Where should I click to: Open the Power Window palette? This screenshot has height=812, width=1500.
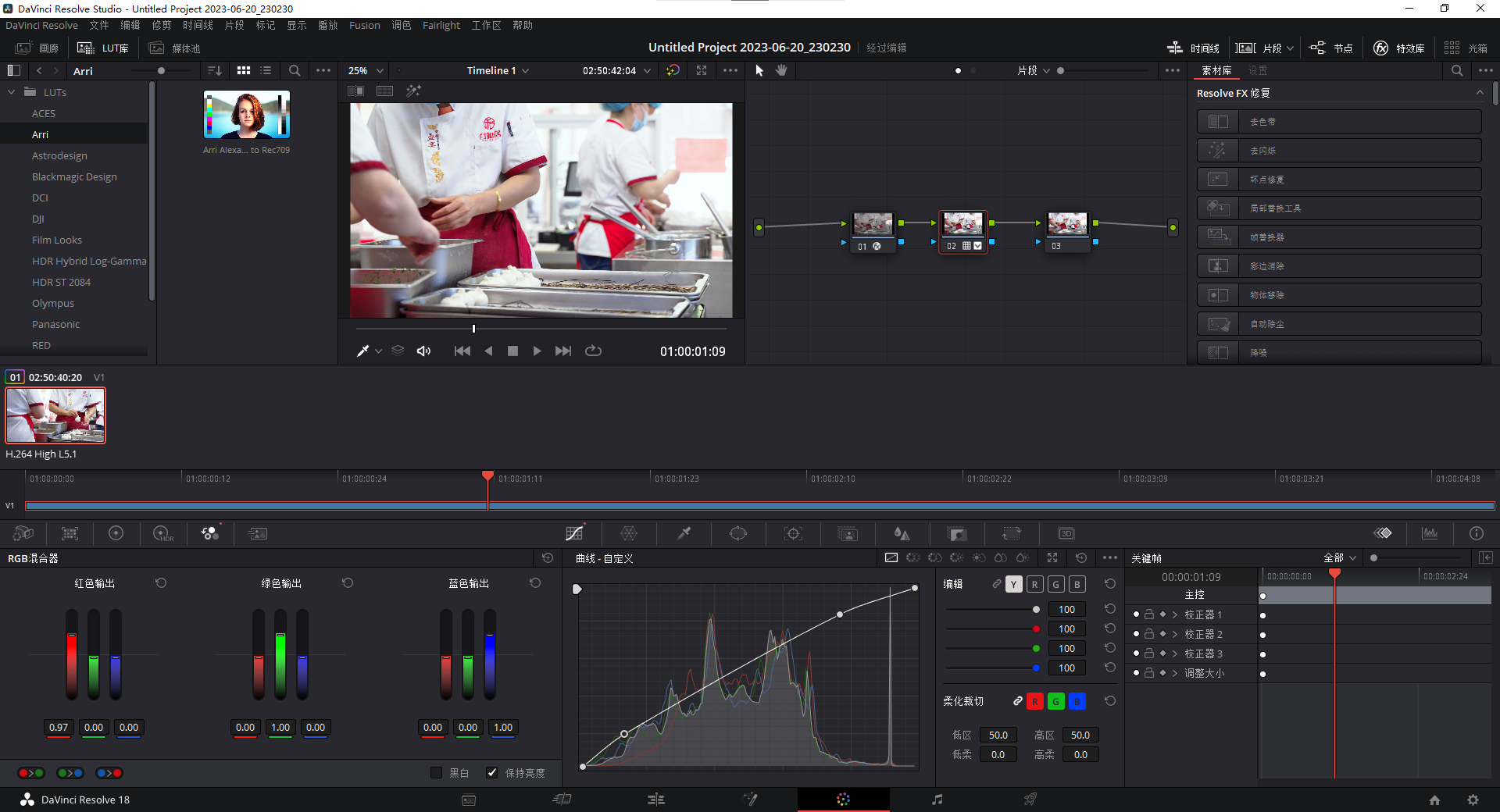(738, 533)
